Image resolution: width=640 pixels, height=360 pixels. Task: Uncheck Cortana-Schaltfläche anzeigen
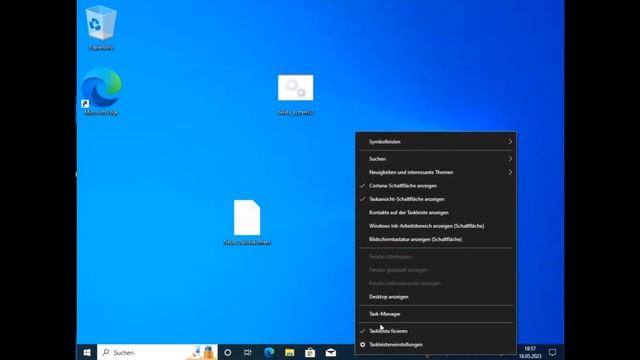point(436,186)
